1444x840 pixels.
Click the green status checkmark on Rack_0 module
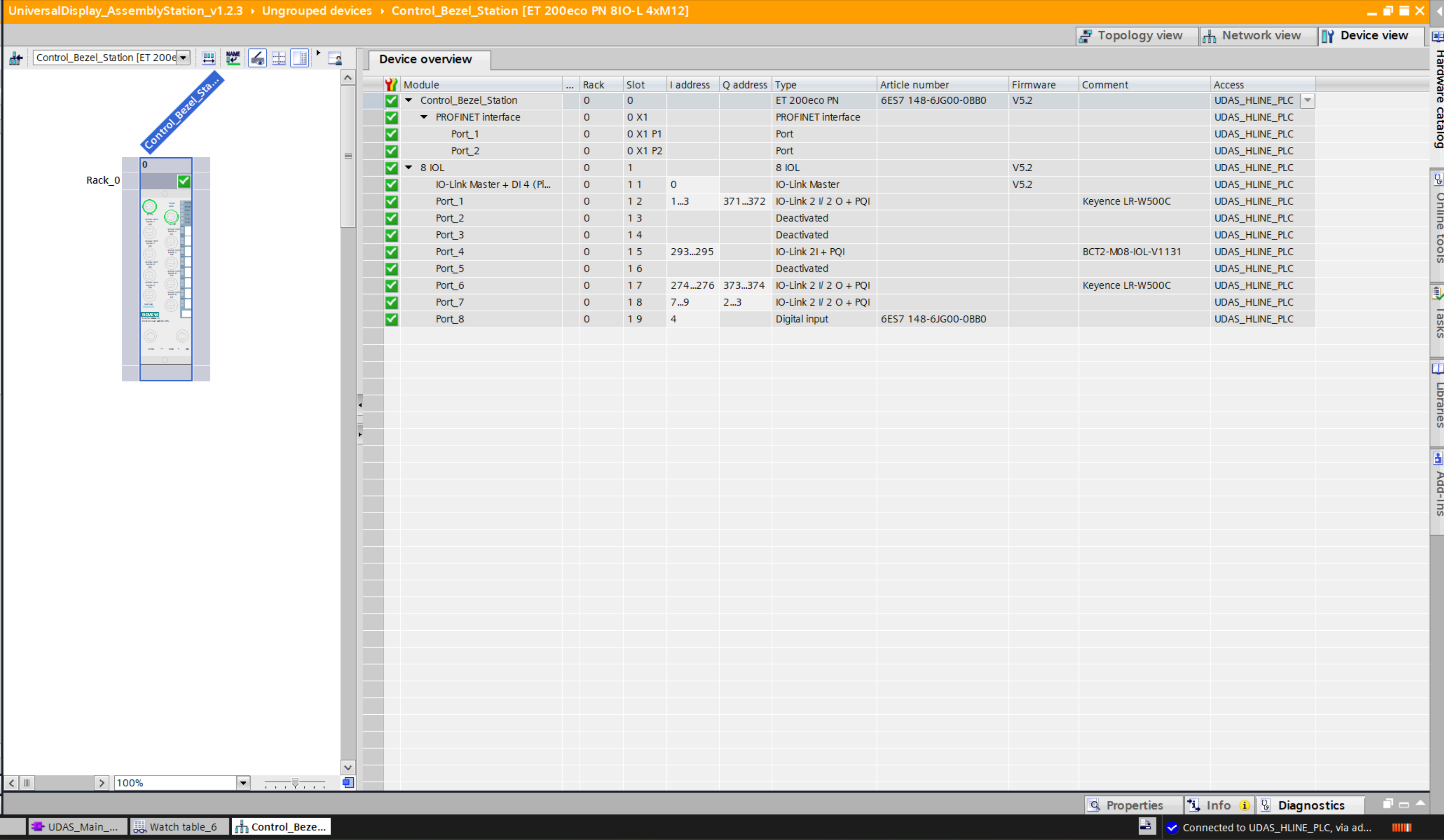(184, 182)
